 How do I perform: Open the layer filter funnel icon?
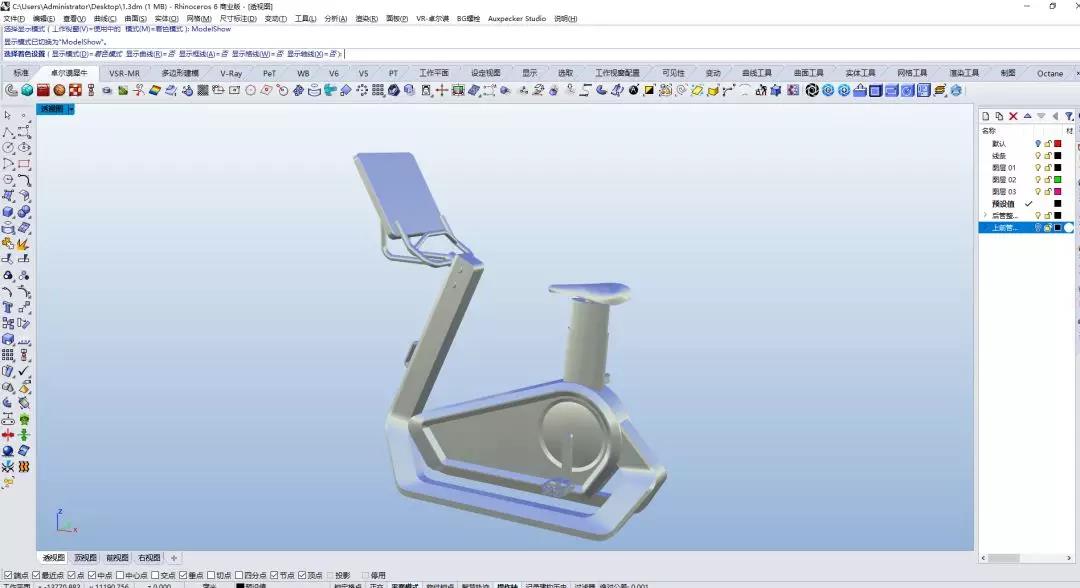coord(1069,116)
